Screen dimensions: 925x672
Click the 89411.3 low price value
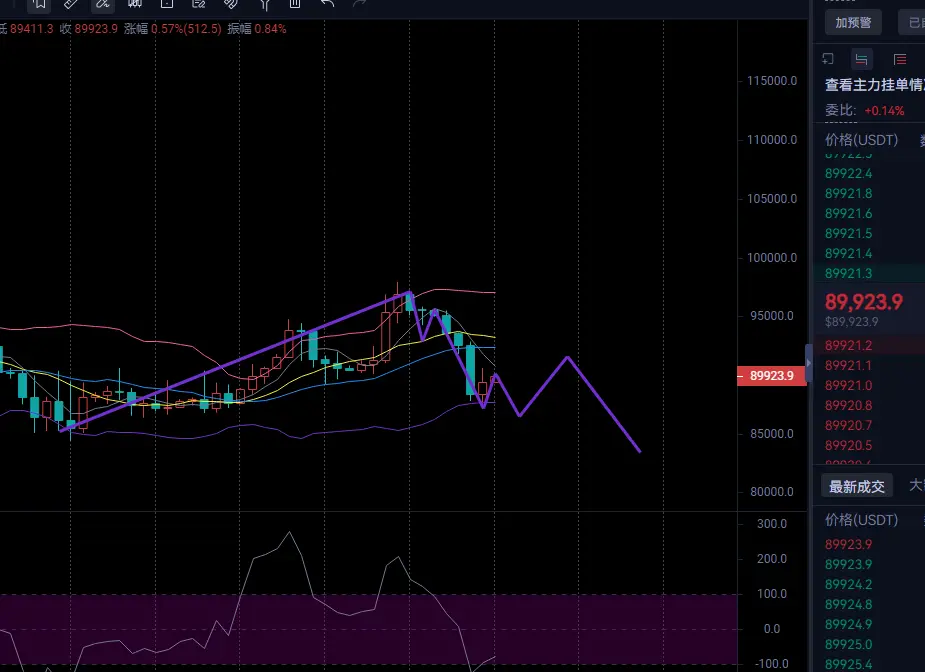[x=31, y=29]
